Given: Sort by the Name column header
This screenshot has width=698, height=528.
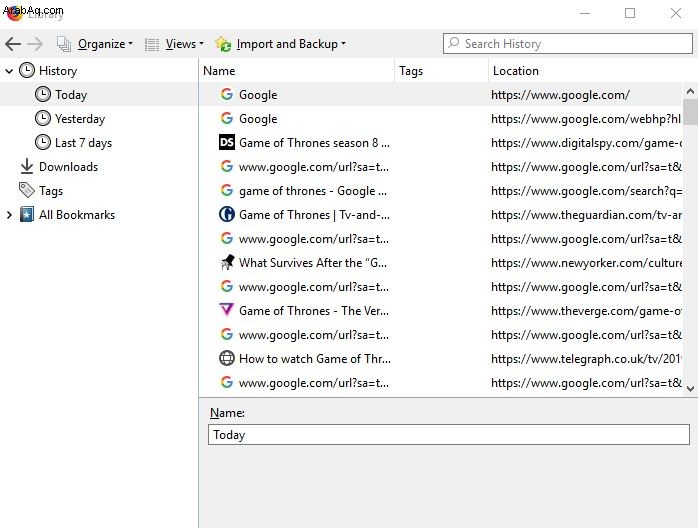Looking at the screenshot, I should pos(296,71).
